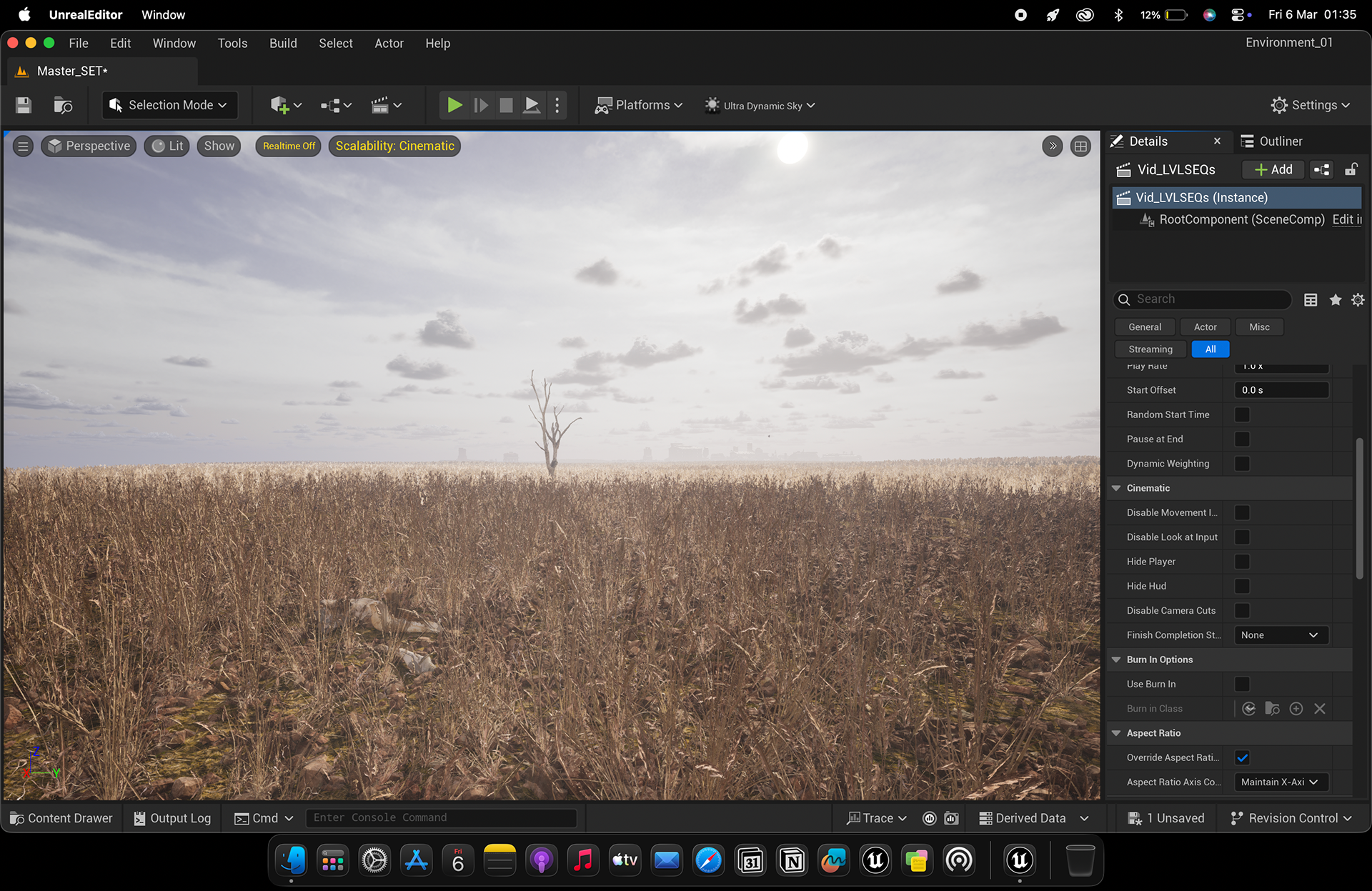The width and height of the screenshot is (1372, 891).
Task: Click the Quickly add to project icon
Action: coord(286,106)
